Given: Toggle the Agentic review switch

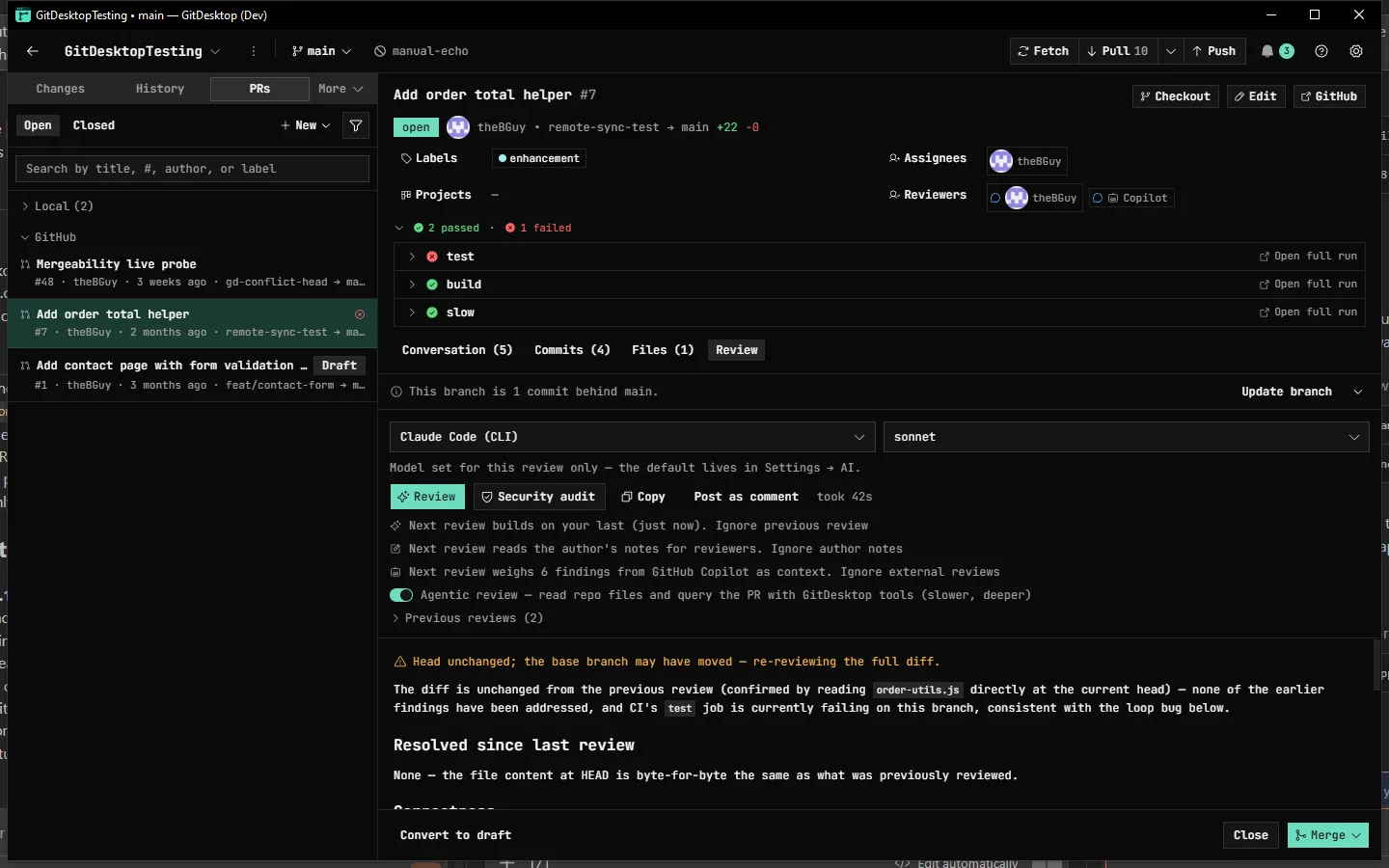Looking at the screenshot, I should (401, 595).
